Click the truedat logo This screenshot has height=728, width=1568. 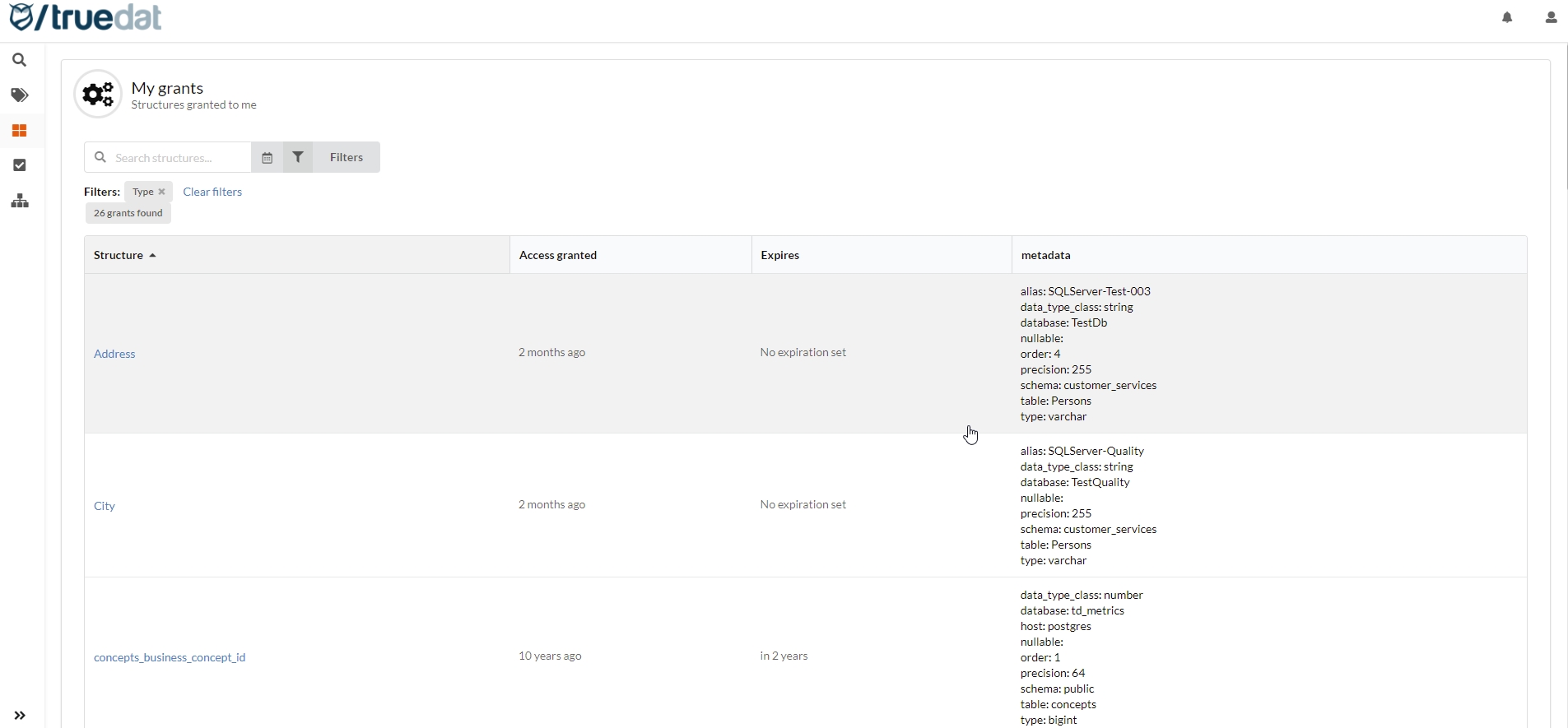tap(86, 17)
